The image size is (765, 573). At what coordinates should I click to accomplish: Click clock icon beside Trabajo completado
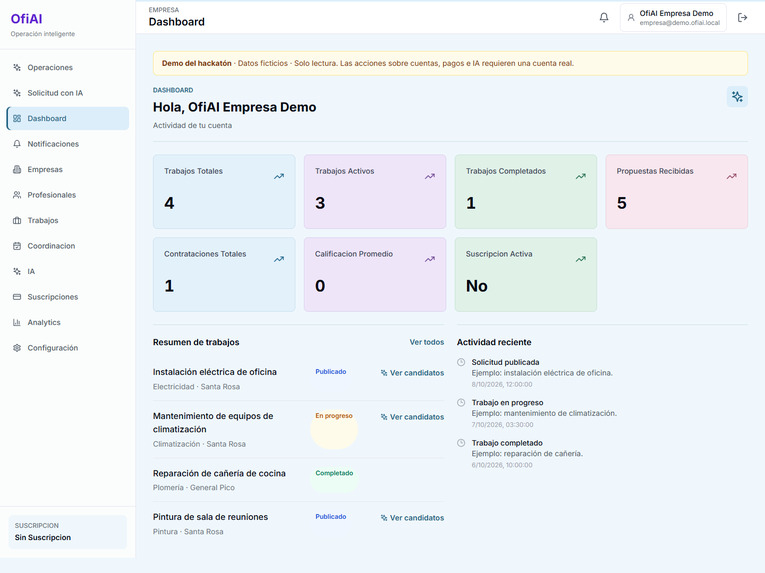tap(461, 443)
